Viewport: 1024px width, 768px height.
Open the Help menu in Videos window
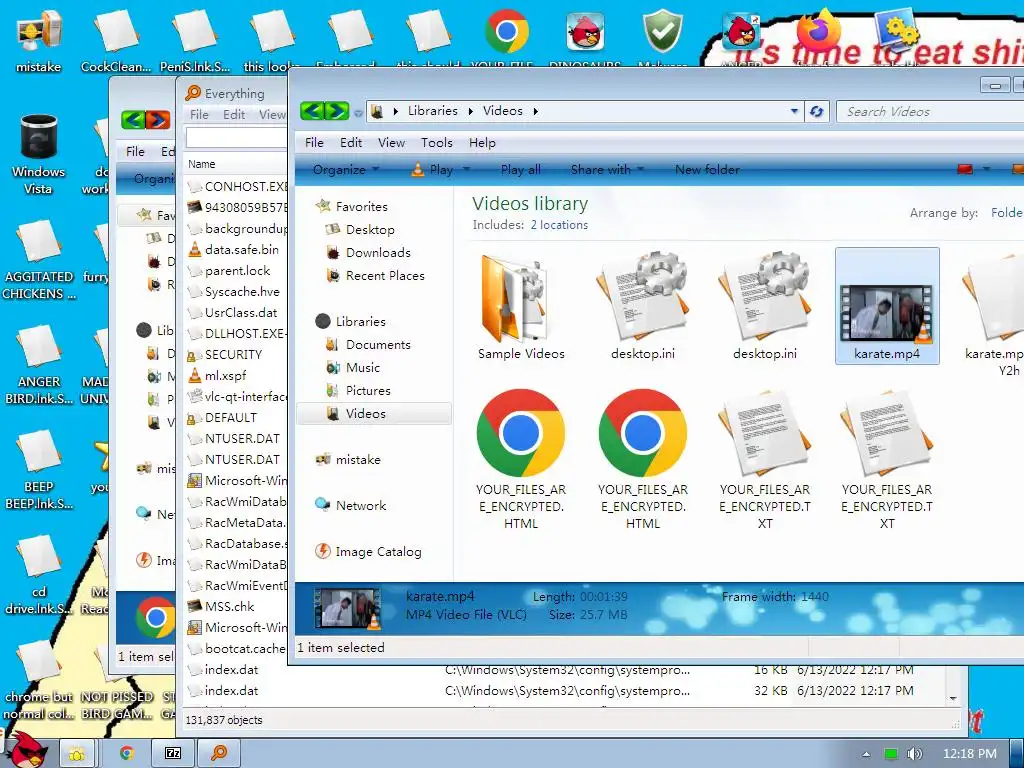pos(482,142)
